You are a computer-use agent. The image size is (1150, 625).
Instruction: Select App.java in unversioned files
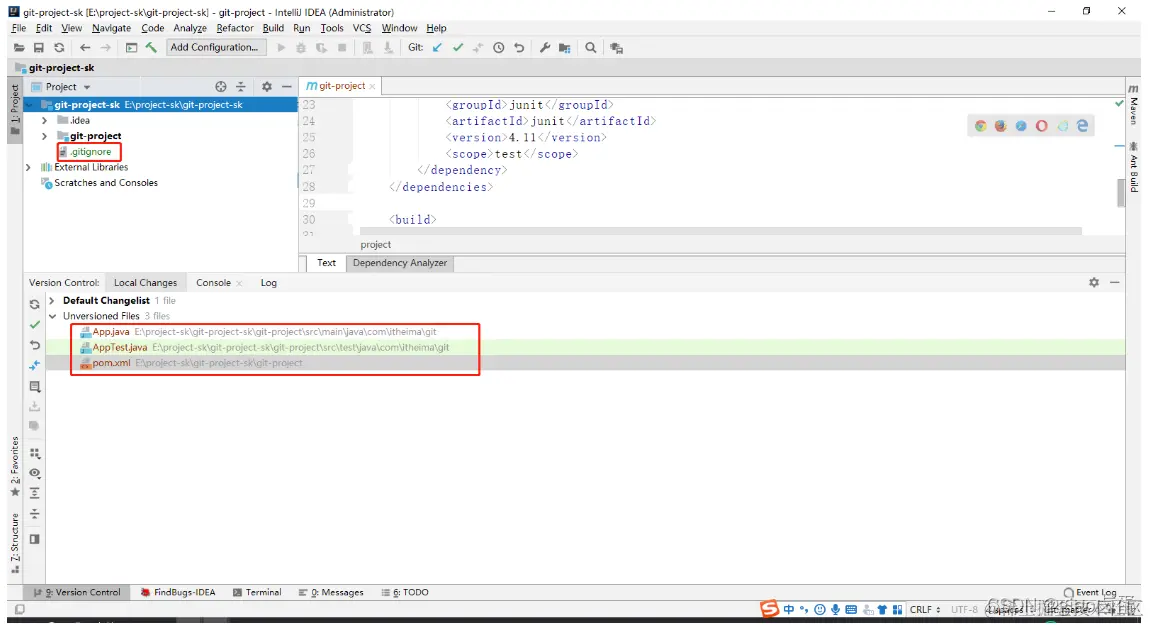point(111,332)
